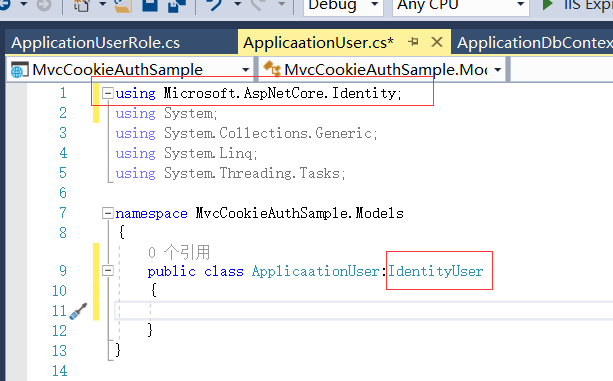Open the Redo history dropdown arrow
The width and height of the screenshot is (613, 381).
[281, 5]
